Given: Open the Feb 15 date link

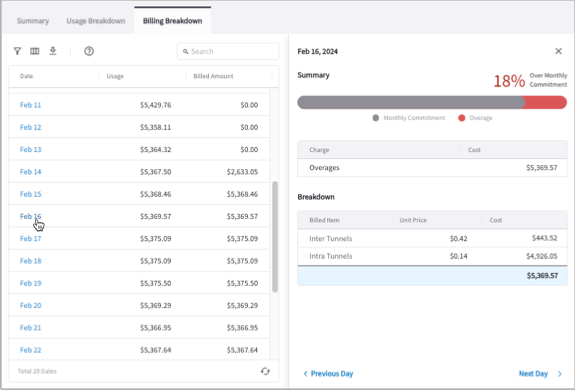Looking at the screenshot, I should [30, 194].
